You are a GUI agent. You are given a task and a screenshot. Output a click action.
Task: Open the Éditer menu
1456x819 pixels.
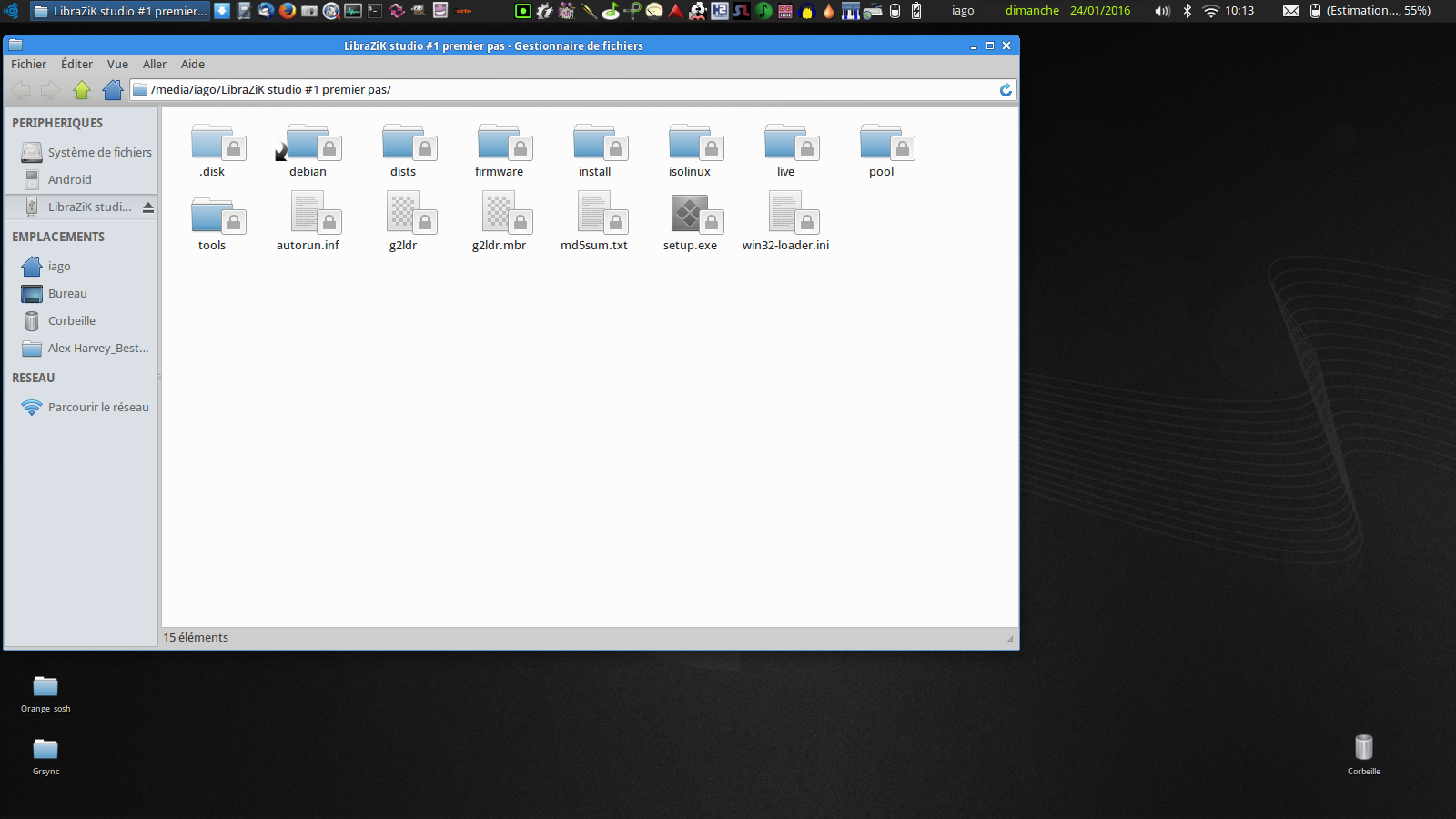76,65
